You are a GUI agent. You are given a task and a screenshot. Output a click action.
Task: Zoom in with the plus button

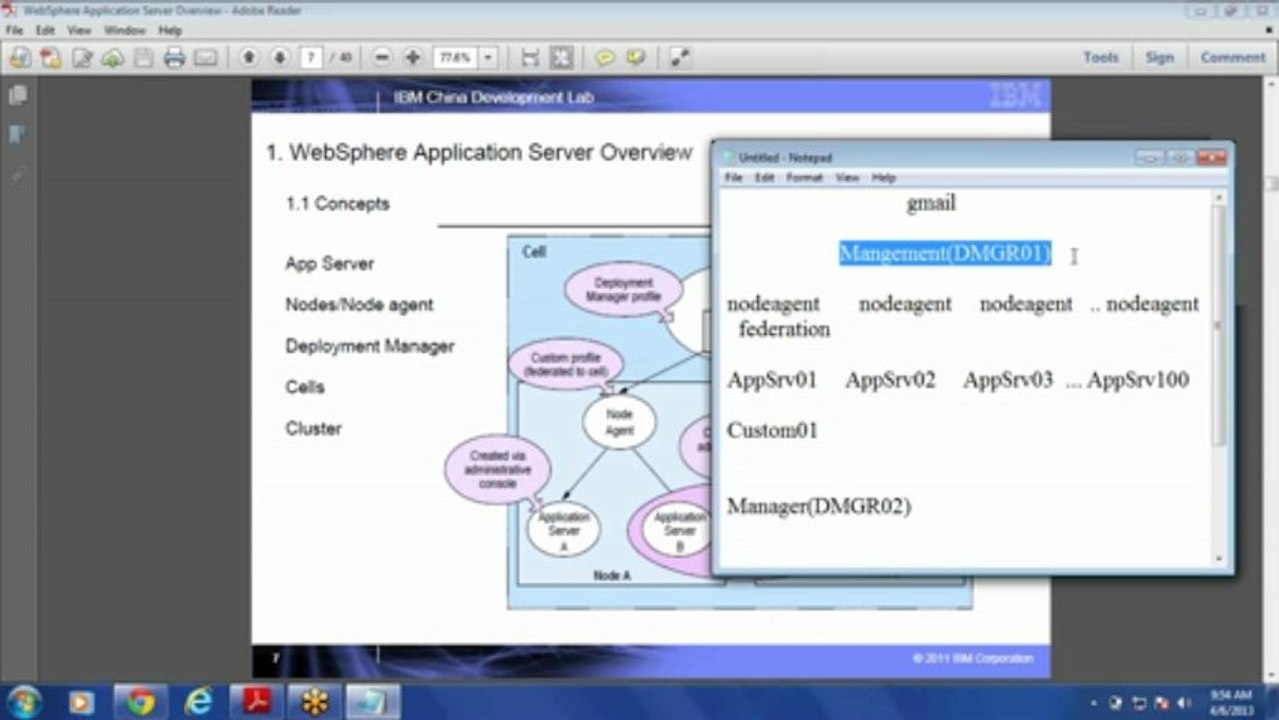coord(412,58)
